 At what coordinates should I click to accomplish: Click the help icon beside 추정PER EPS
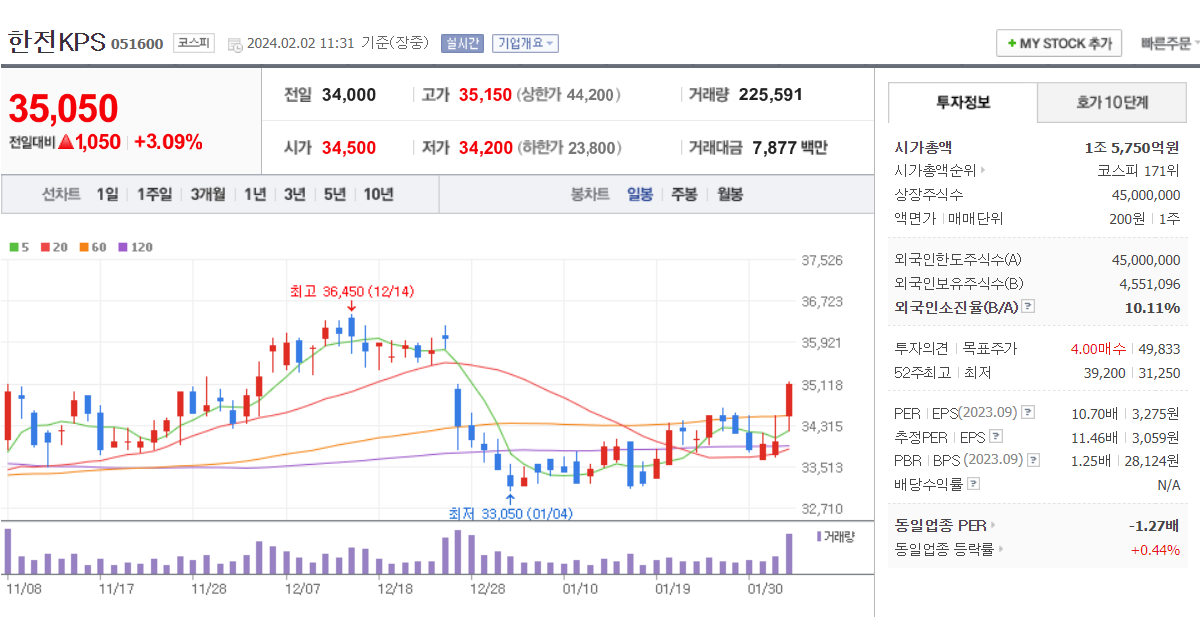coord(995,436)
